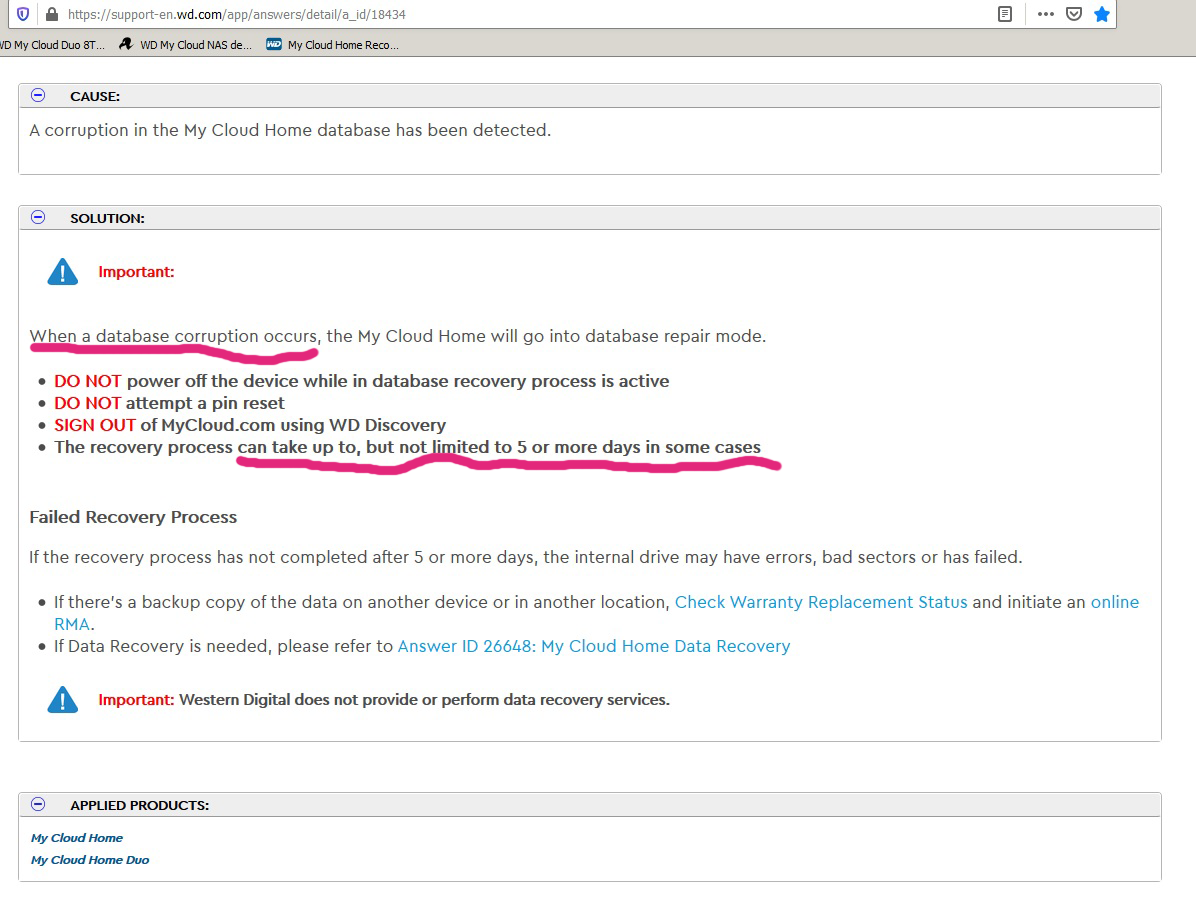Open Answer ID 26648 Data Recovery link
Viewport: 1196px width, 899px height.
point(593,647)
